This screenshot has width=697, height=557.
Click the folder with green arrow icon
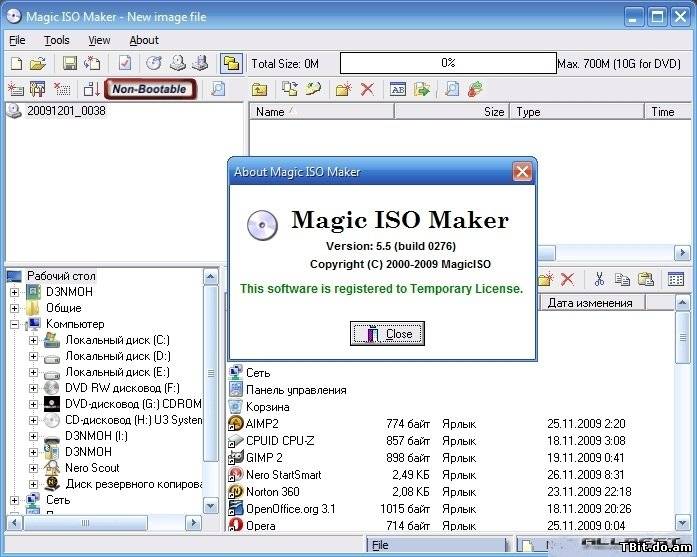point(421,89)
